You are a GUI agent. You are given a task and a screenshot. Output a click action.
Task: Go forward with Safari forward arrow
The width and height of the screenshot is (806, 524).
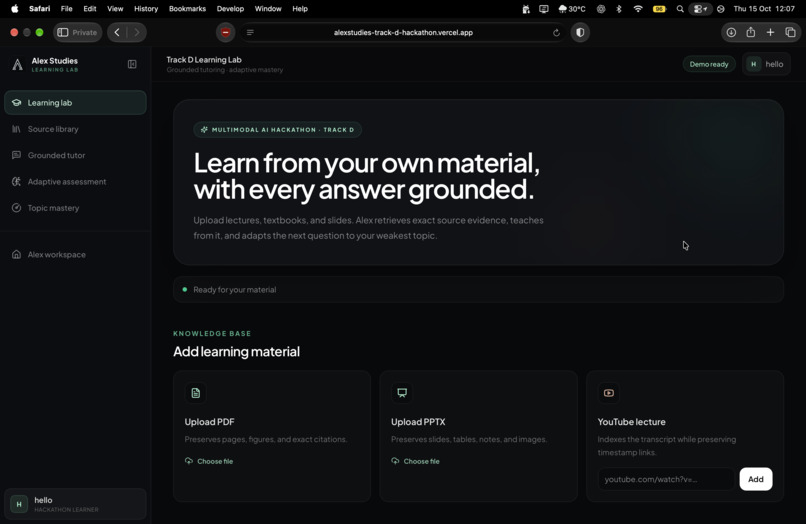136,32
